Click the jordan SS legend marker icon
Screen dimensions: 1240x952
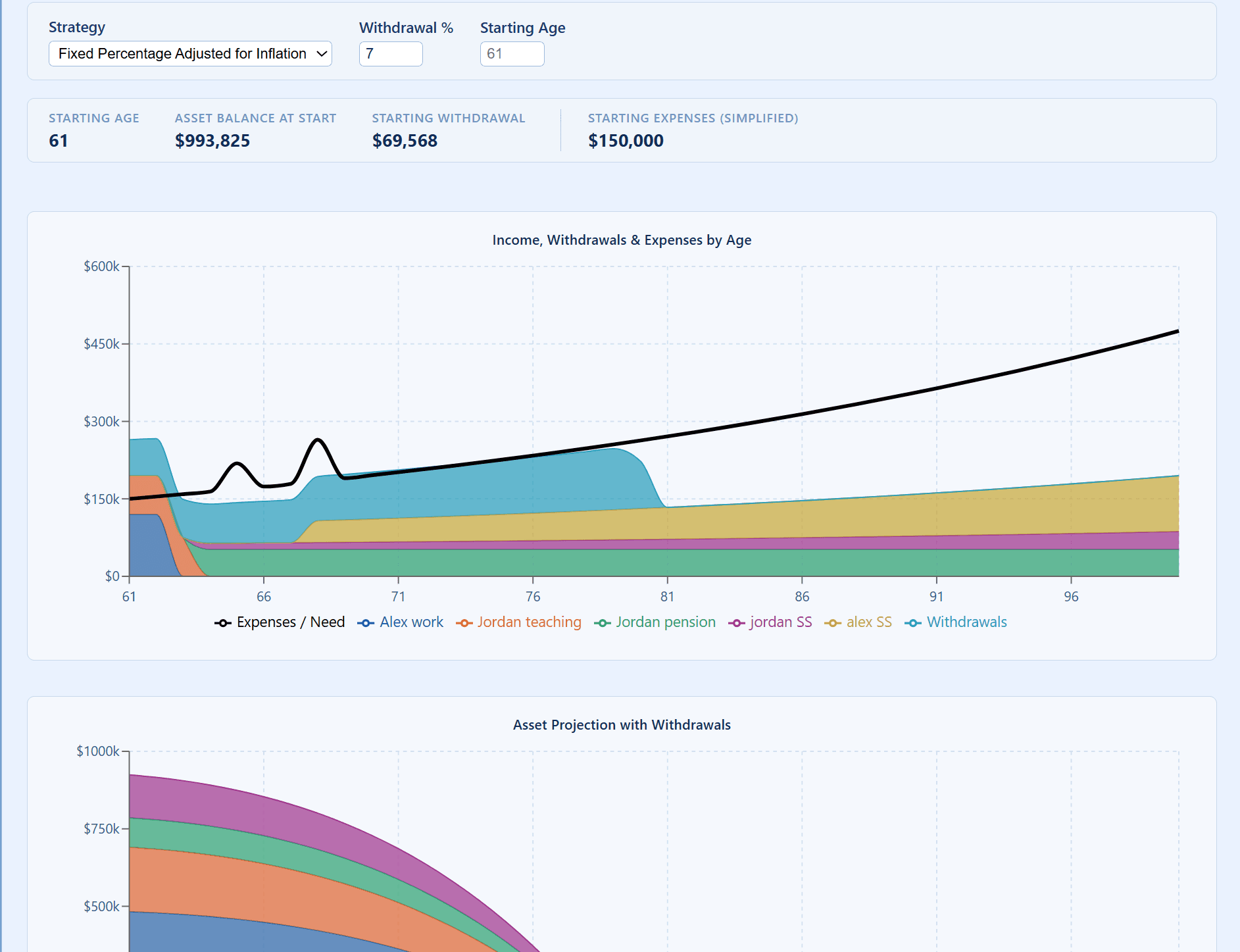click(x=736, y=623)
